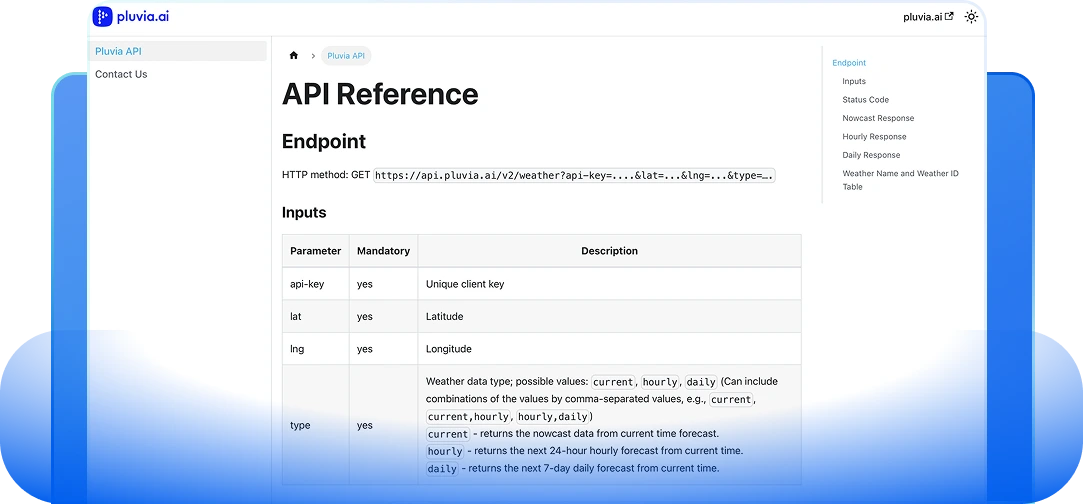
Task: Go to the Hourly Response section link
Action: tap(874, 137)
